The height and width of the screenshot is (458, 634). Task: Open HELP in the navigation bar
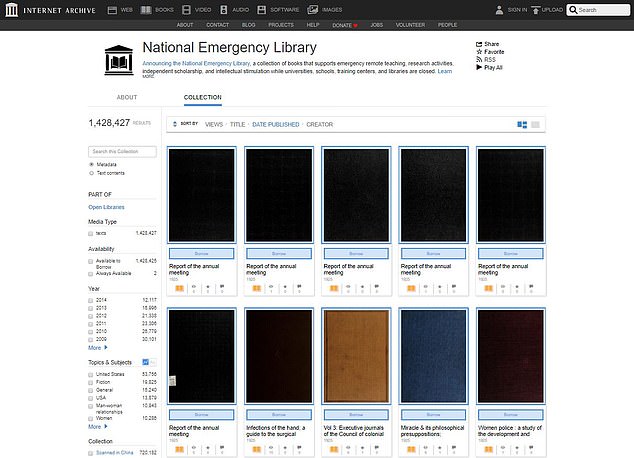(x=313, y=25)
